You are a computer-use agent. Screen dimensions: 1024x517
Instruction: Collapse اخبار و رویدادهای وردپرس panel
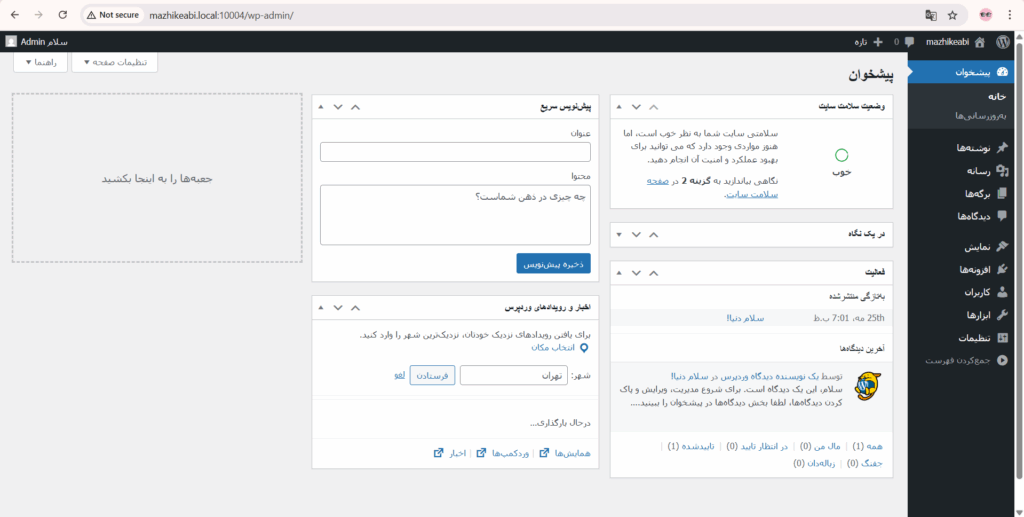pos(321,307)
